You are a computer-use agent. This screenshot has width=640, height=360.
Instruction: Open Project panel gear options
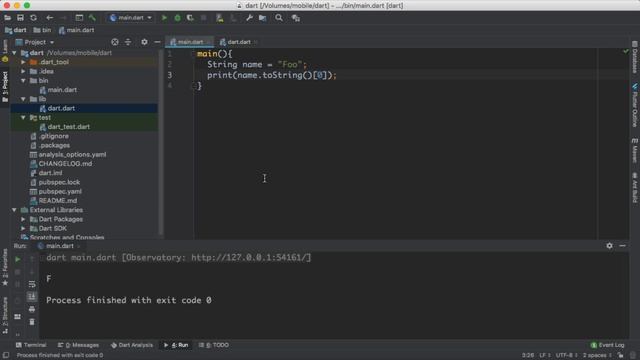click(x=144, y=42)
